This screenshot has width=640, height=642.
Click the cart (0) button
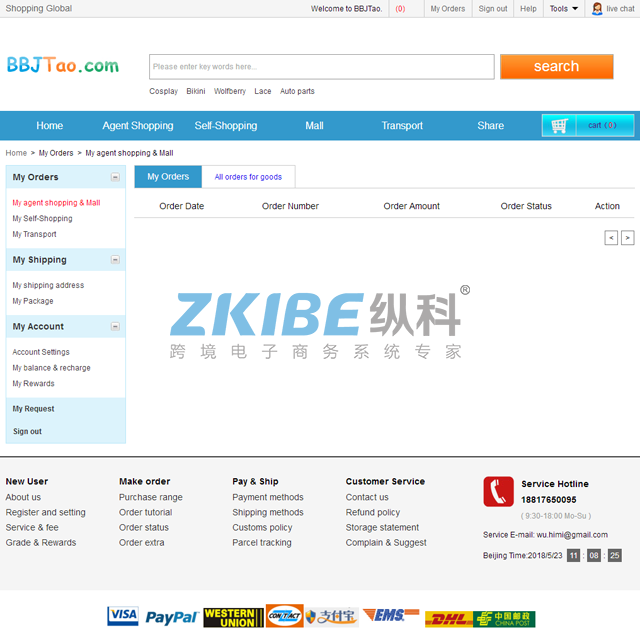(x=605, y=125)
